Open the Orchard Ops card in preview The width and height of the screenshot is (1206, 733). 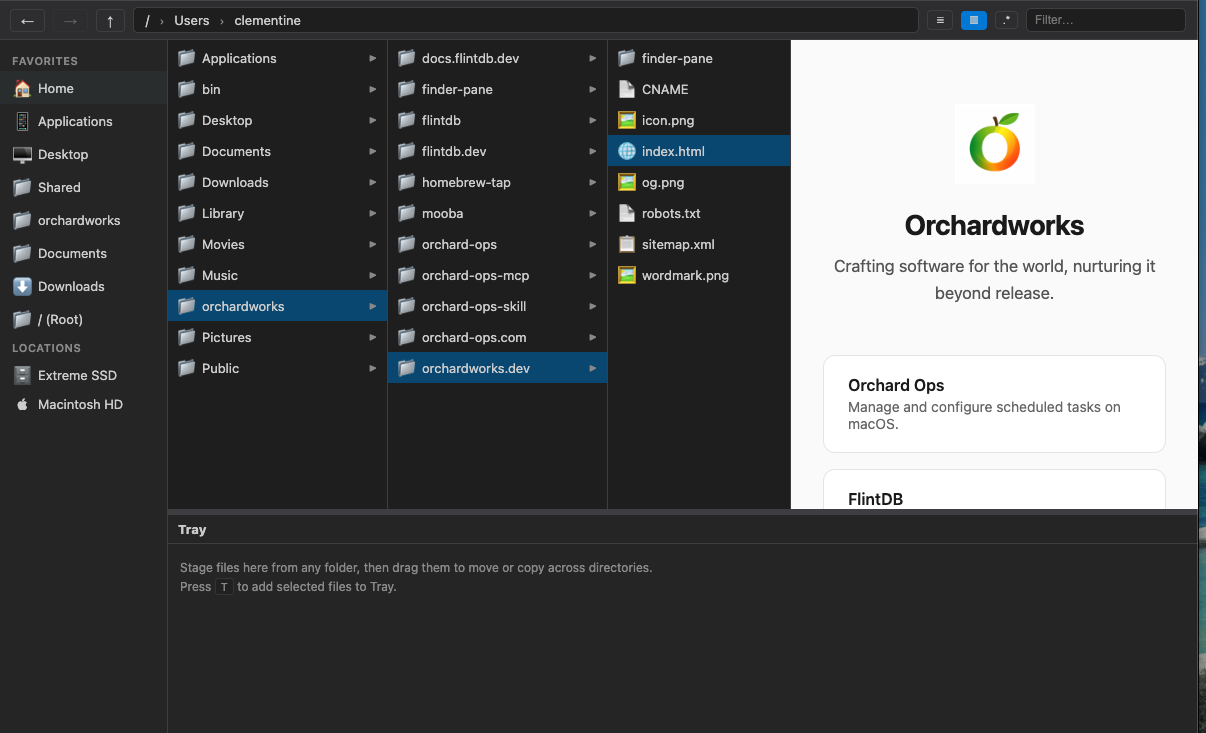(994, 404)
